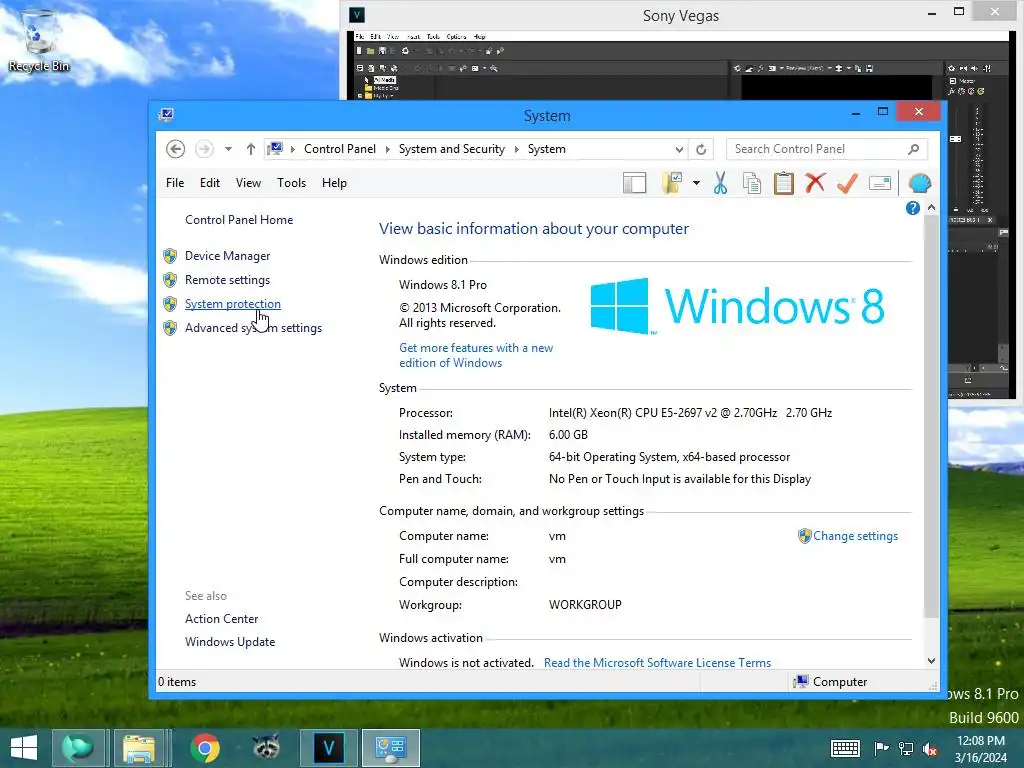Screen dimensions: 1024x768
Task: Select the Recycle Bin desktop icon
Action: pos(39,41)
